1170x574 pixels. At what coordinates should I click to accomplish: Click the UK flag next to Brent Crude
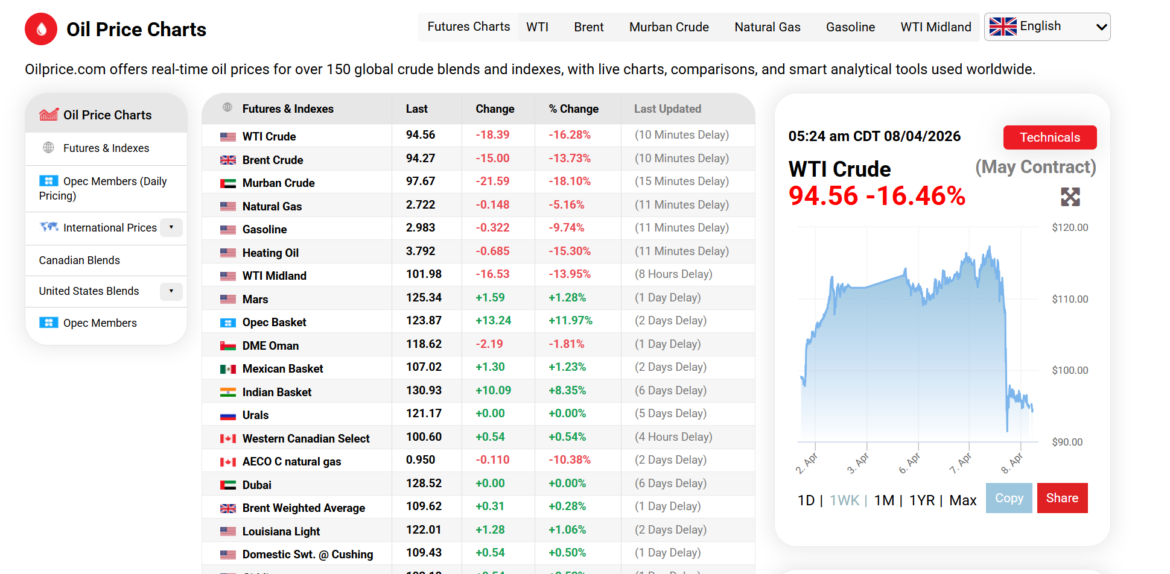(x=228, y=160)
